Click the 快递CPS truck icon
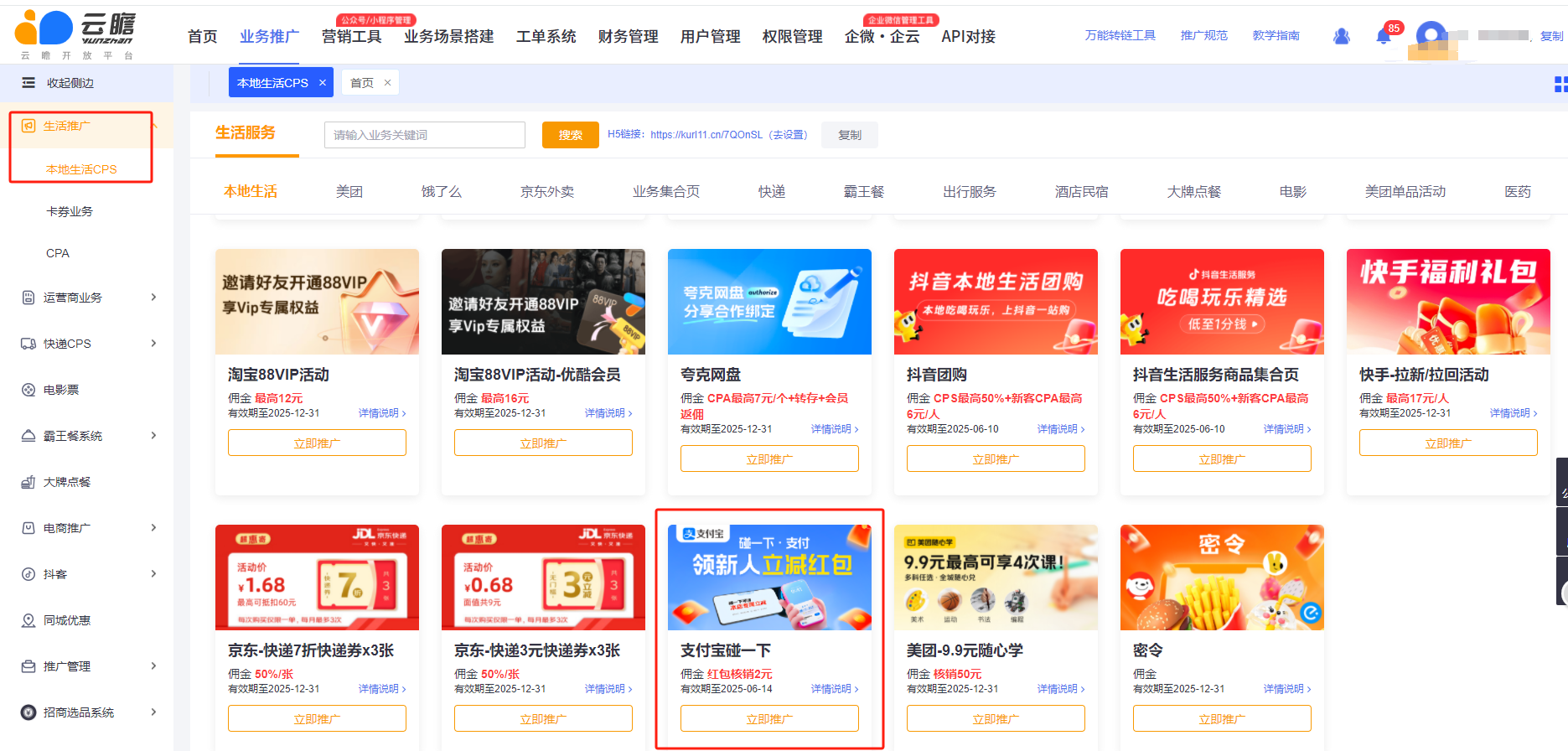The width and height of the screenshot is (1568, 751). [28, 344]
